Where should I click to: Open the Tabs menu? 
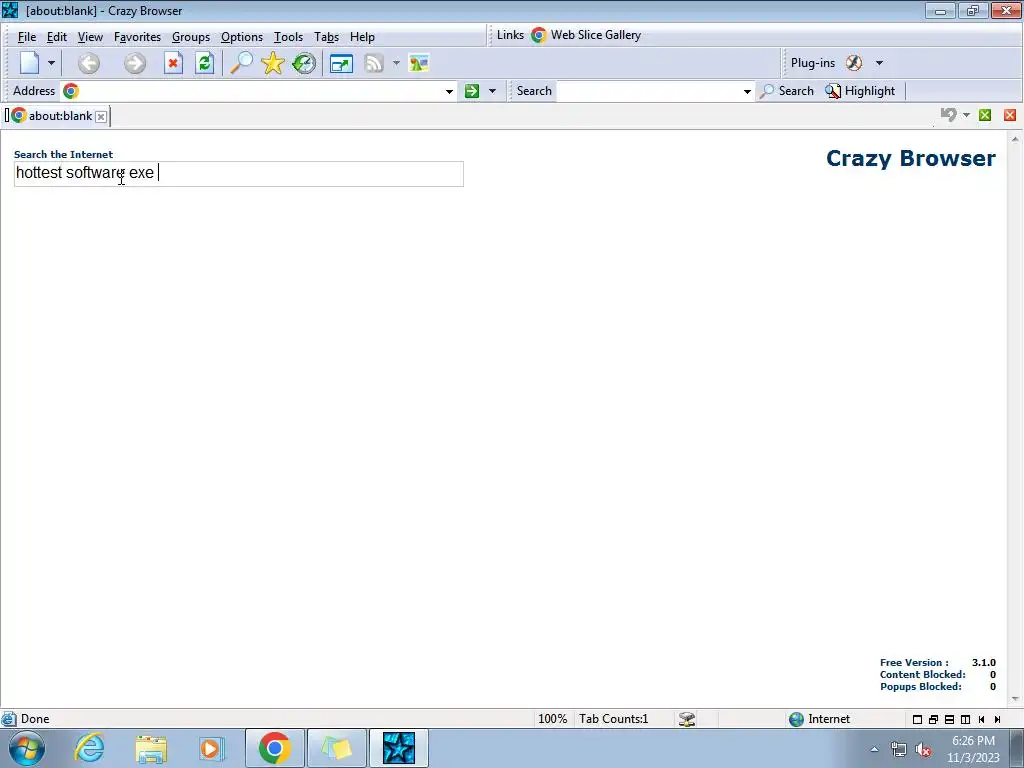(326, 37)
